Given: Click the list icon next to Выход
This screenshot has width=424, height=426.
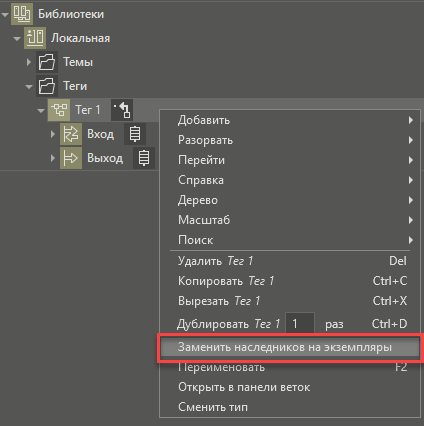Looking at the screenshot, I should pos(144,158).
